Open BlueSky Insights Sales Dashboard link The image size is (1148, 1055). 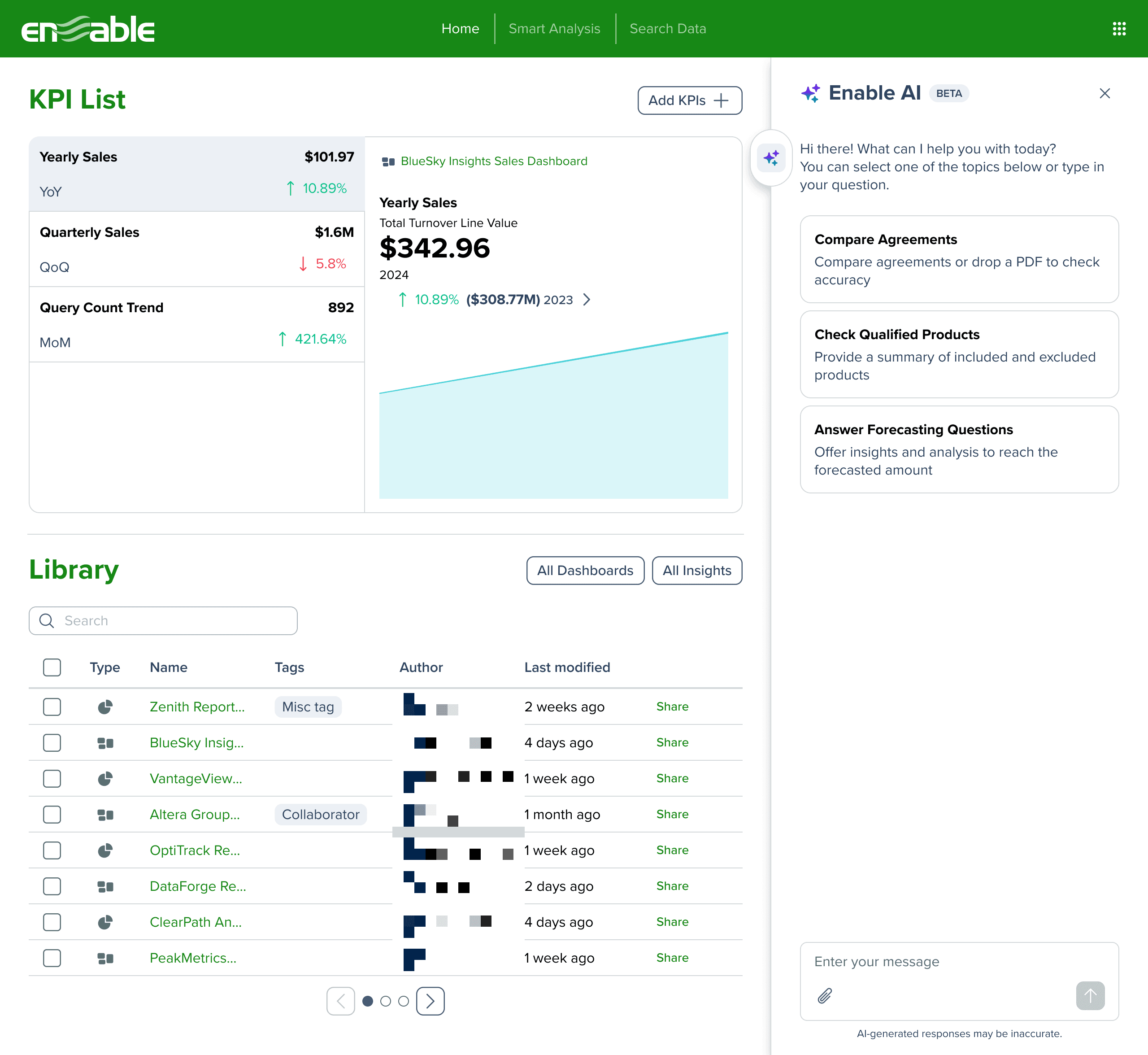(x=494, y=161)
